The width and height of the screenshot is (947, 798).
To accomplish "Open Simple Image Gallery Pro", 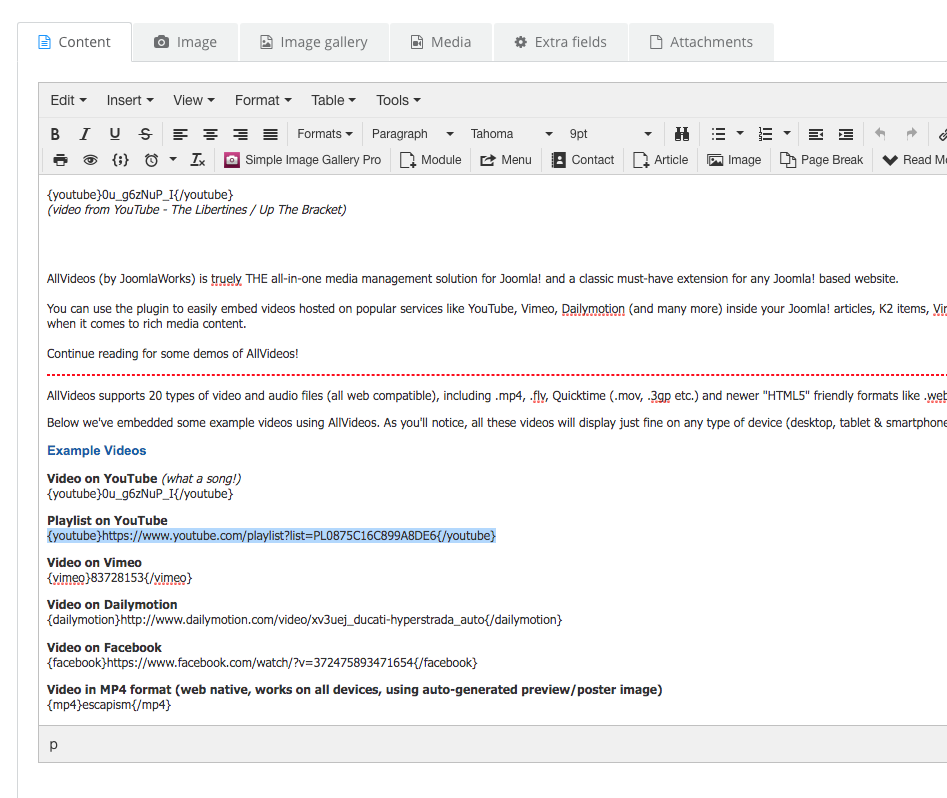I will click(x=303, y=160).
